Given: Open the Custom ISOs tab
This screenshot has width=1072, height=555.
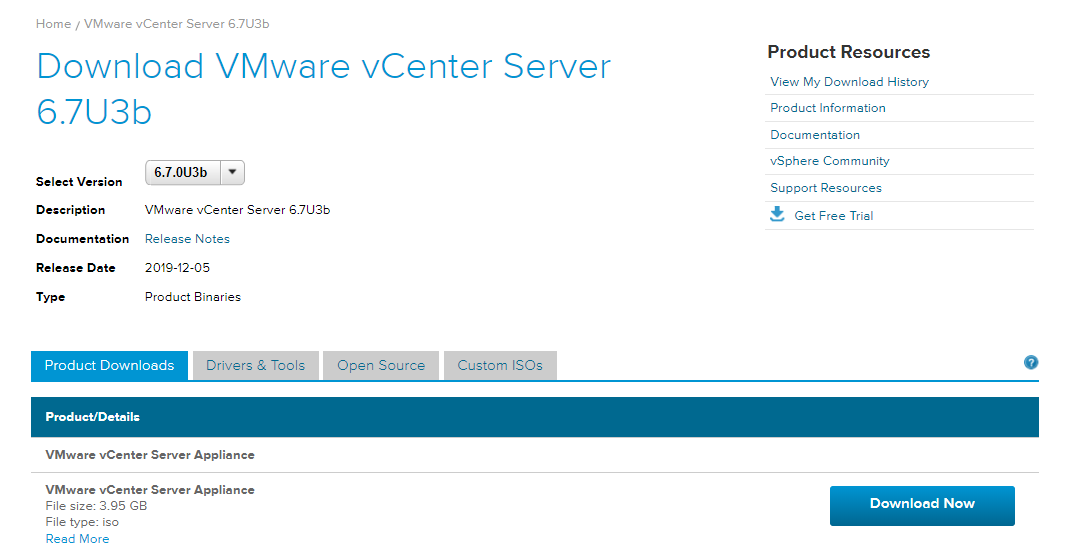Looking at the screenshot, I should coord(500,366).
